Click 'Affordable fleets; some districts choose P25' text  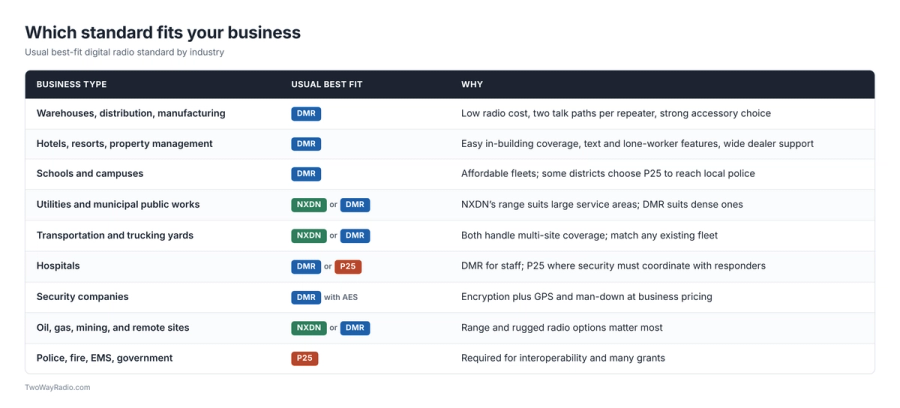(608, 174)
